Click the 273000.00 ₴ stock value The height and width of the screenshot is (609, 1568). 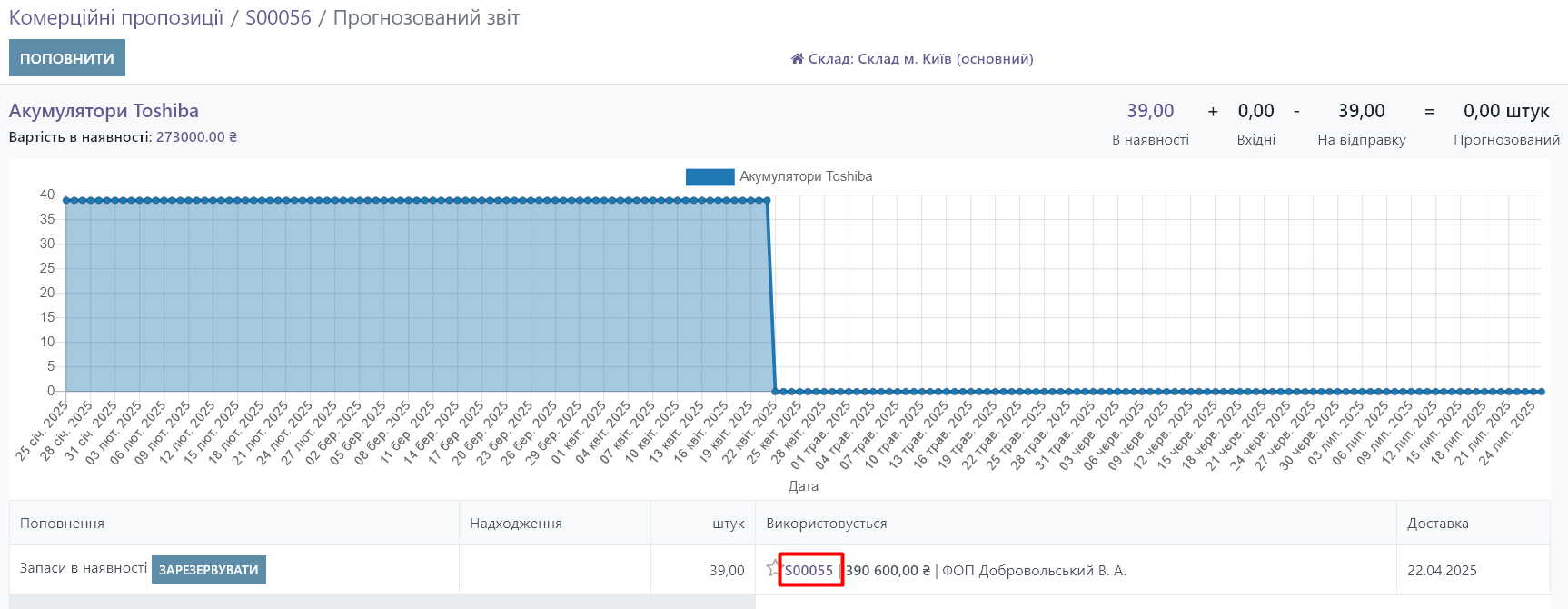(196, 137)
